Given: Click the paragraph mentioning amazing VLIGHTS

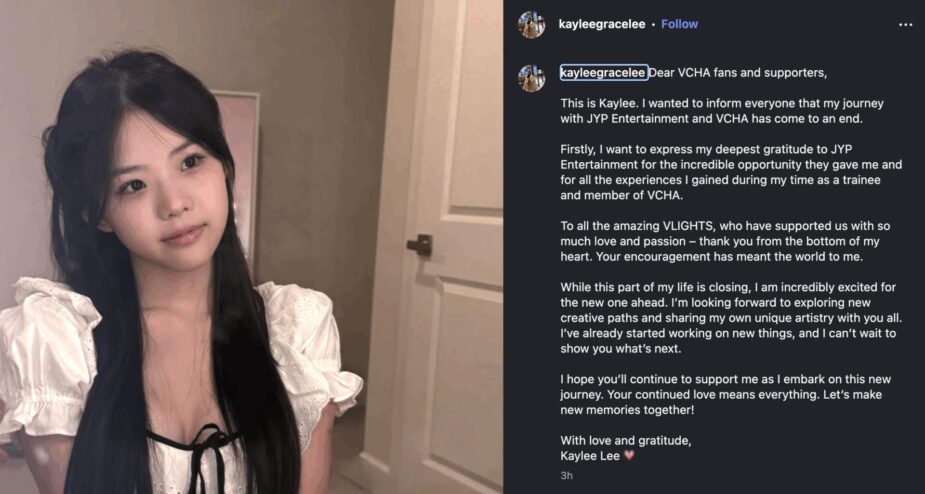Looking at the screenshot, I should pyautogui.click(x=725, y=242).
